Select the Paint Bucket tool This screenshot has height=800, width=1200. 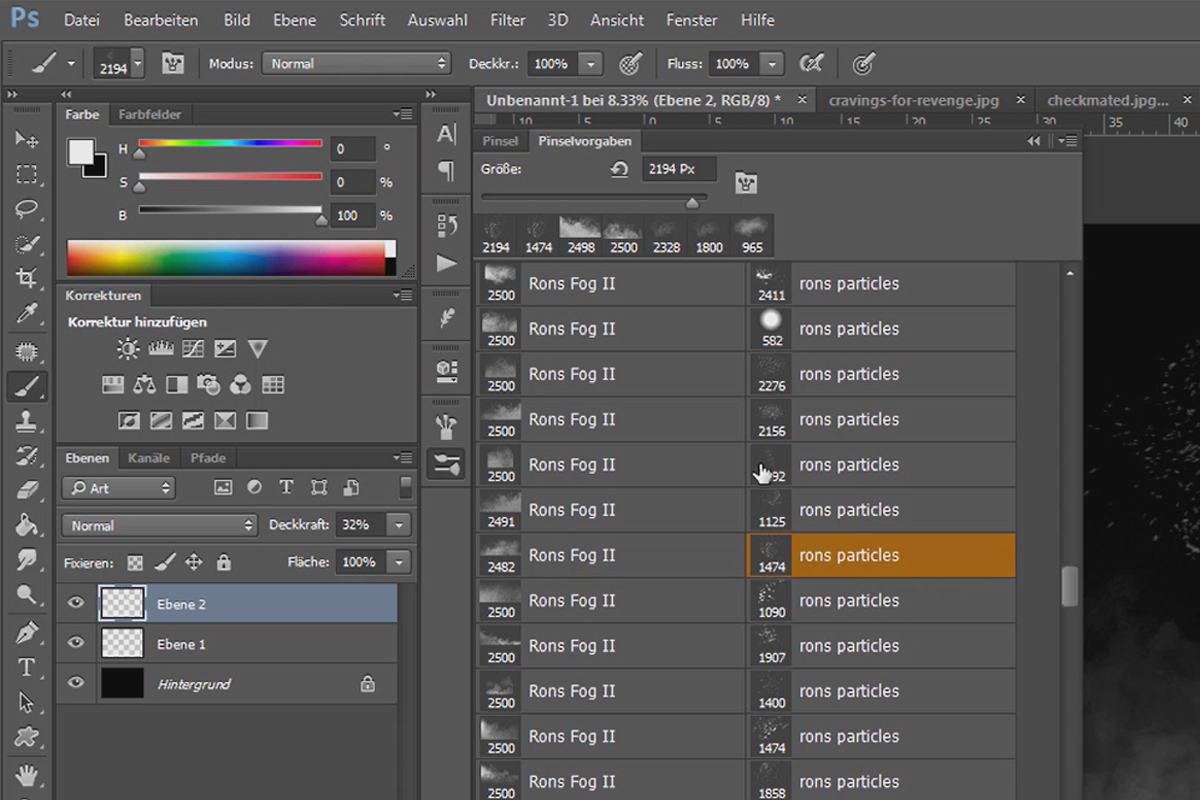click(27, 525)
